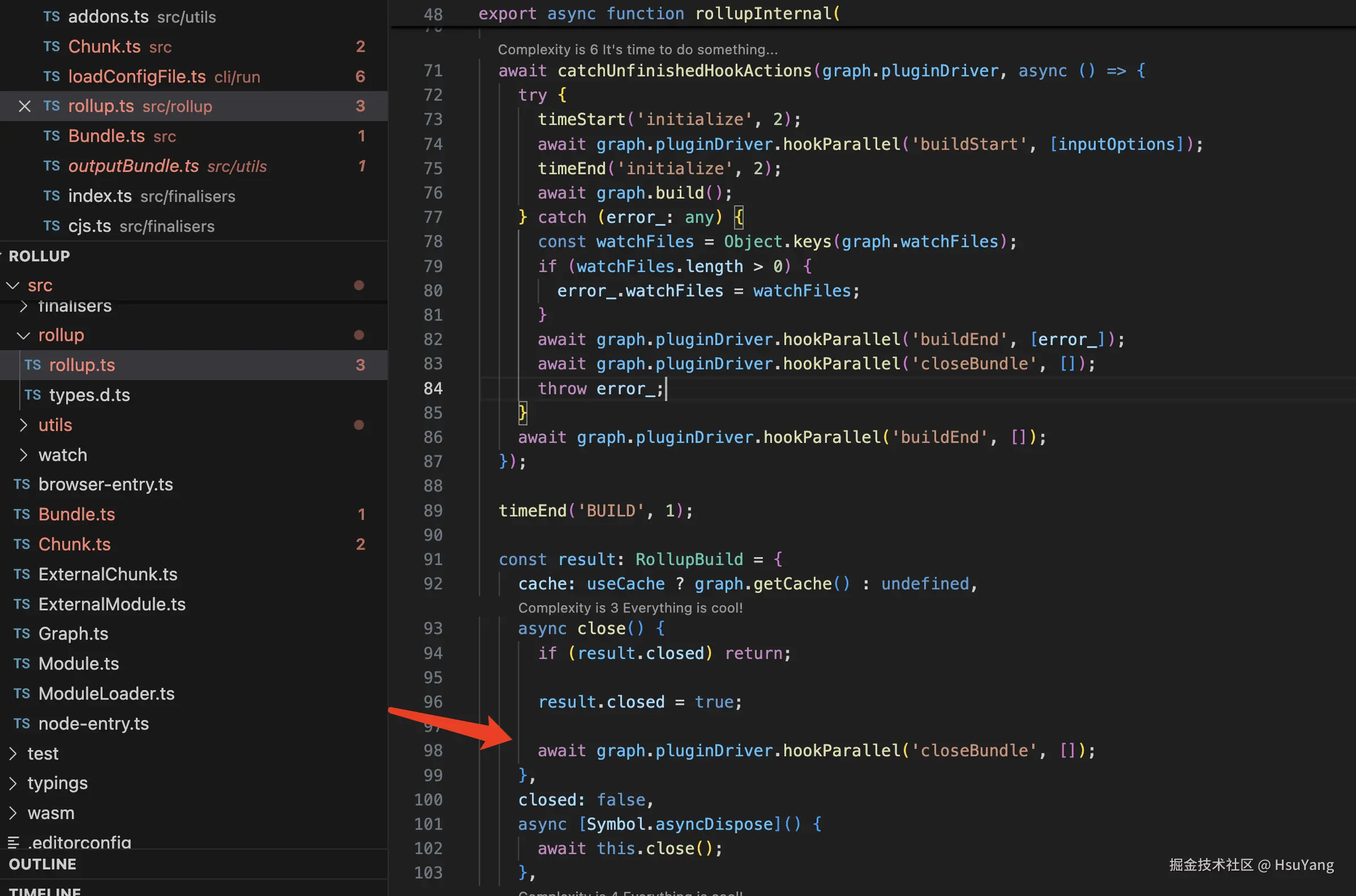Collapse the rollup folder in tree
The width and height of the screenshot is (1356, 896).
pyautogui.click(x=23, y=335)
